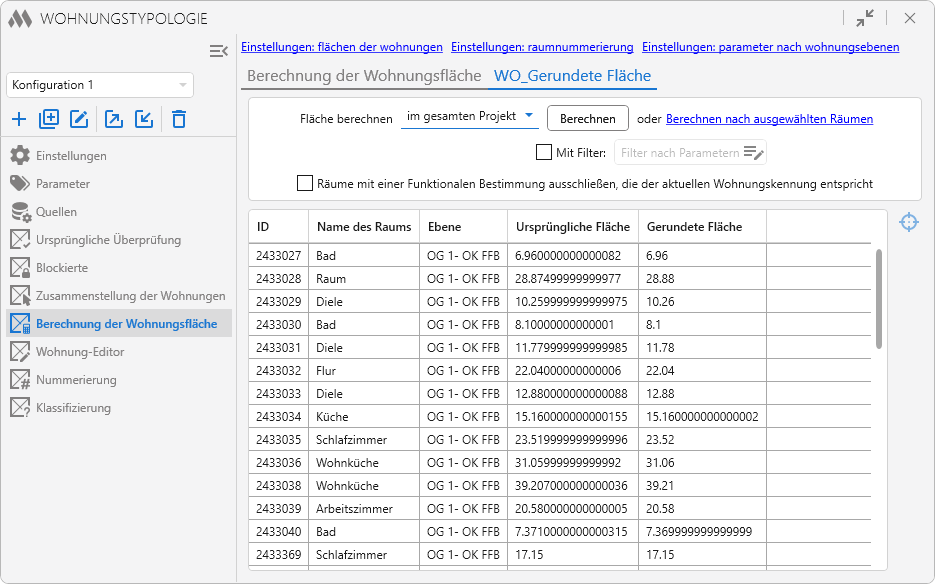Open Wohnung-Editor in the sidebar
The width and height of the screenshot is (935, 584).
pos(80,352)
